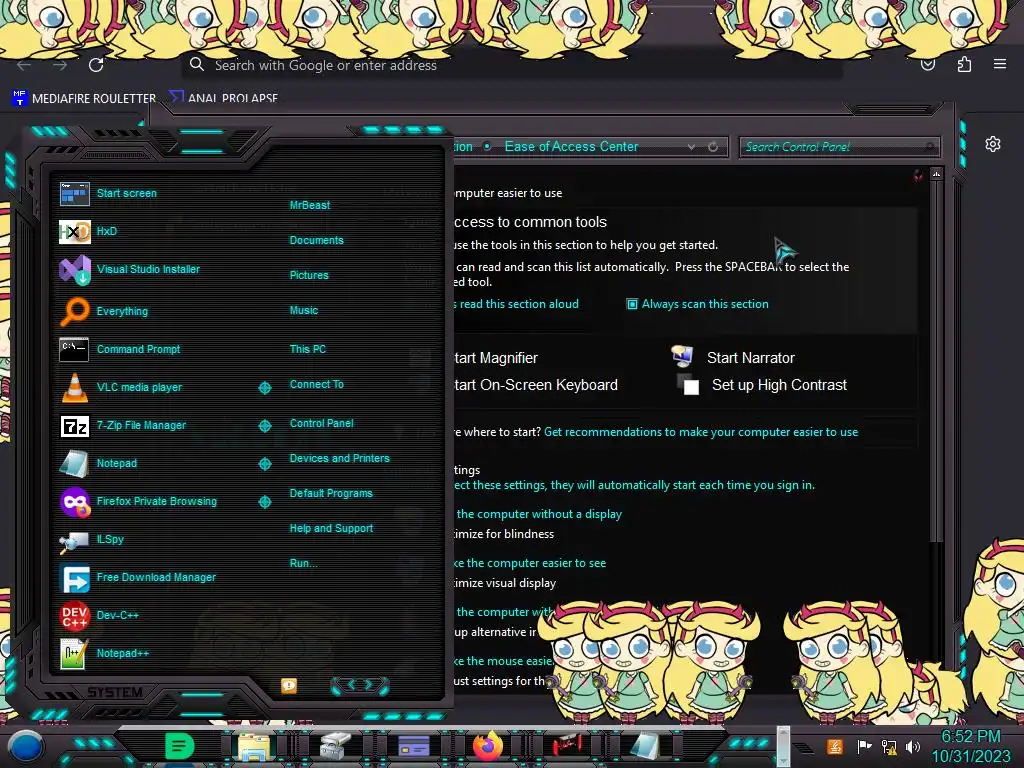Click Search Control Panel field
Image resolution: width=1024 pixels, height=768 pixels.
point(839,147)
